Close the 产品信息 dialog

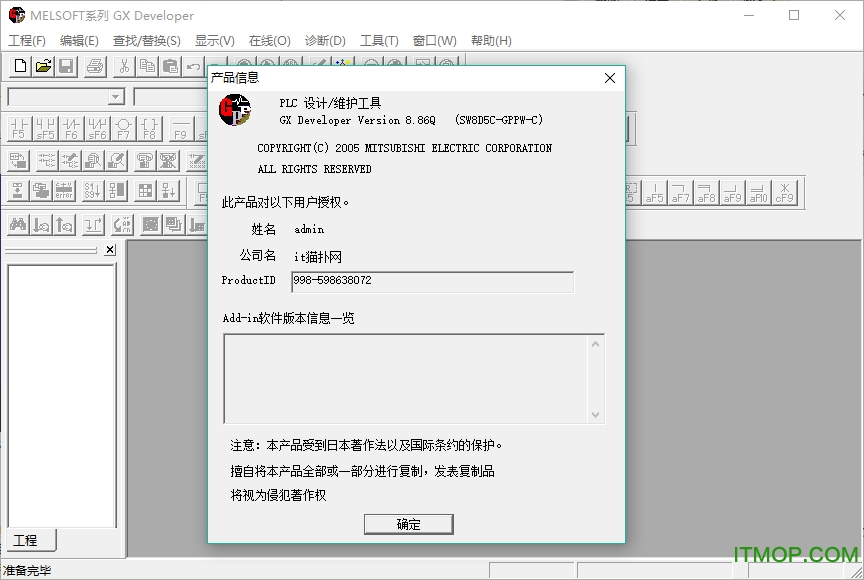coord(609,78)
